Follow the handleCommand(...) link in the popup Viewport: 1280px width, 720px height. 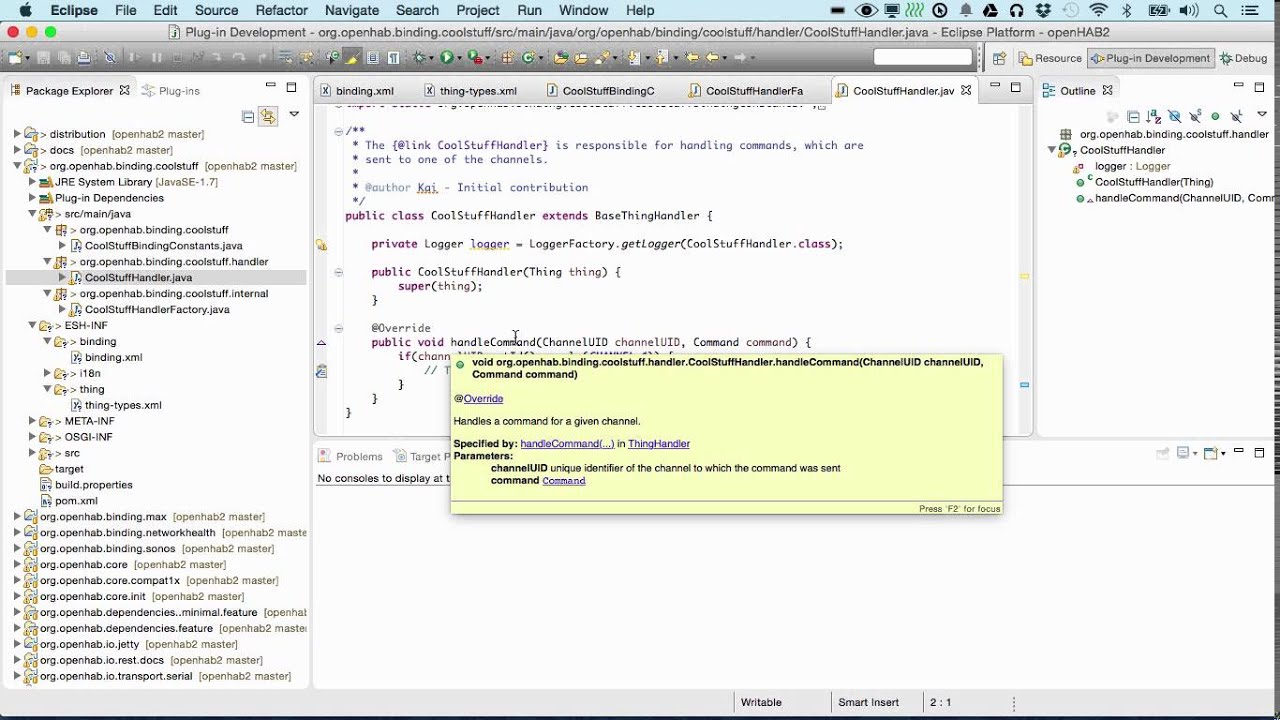(x=567, y=444)
